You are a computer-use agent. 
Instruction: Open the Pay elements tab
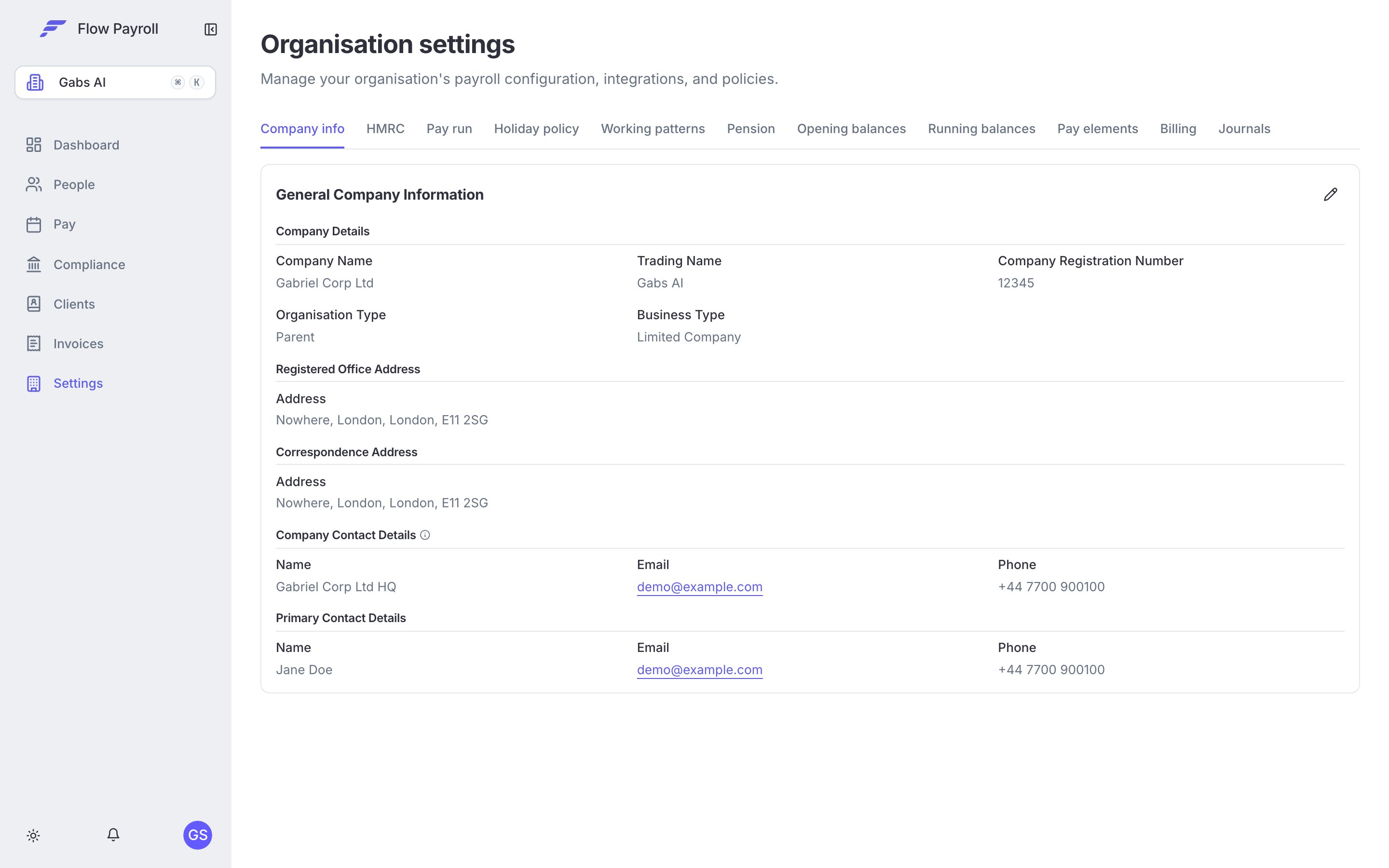[x=1097, y=129]
